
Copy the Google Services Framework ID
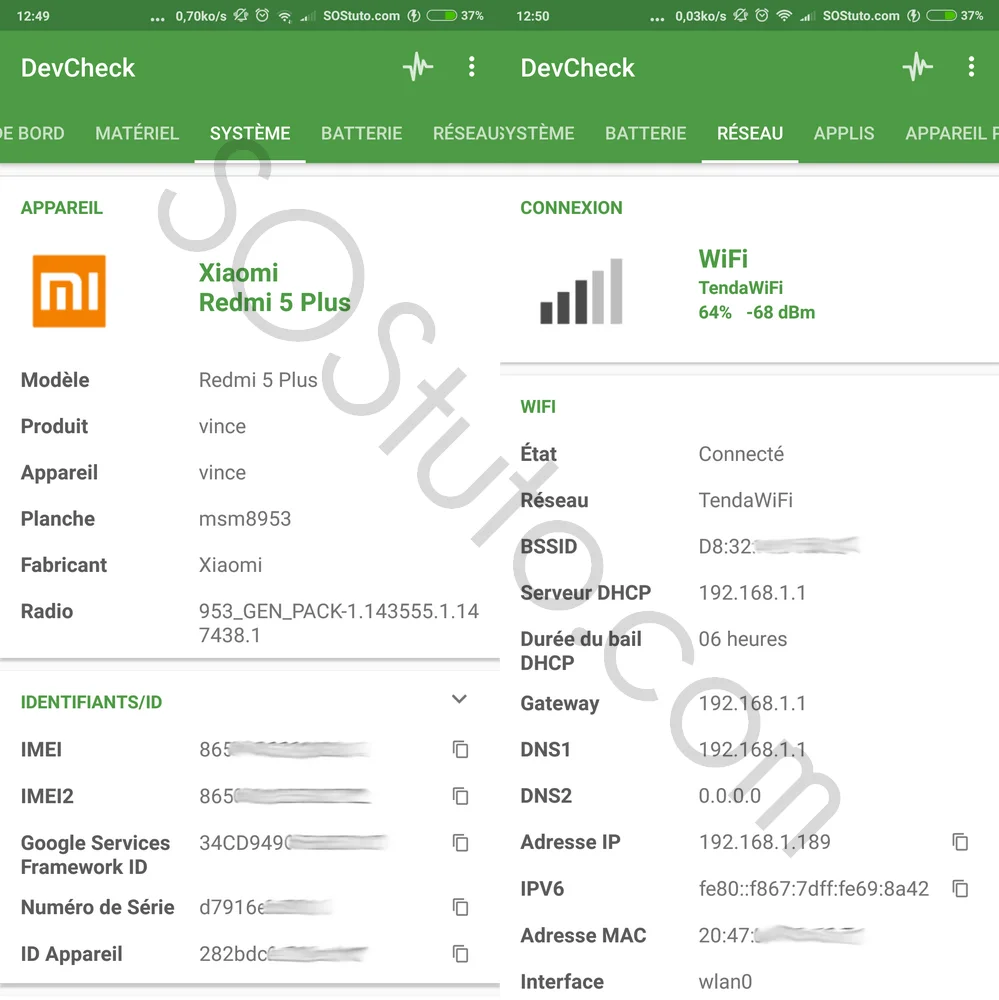click(x=460, y=843)
